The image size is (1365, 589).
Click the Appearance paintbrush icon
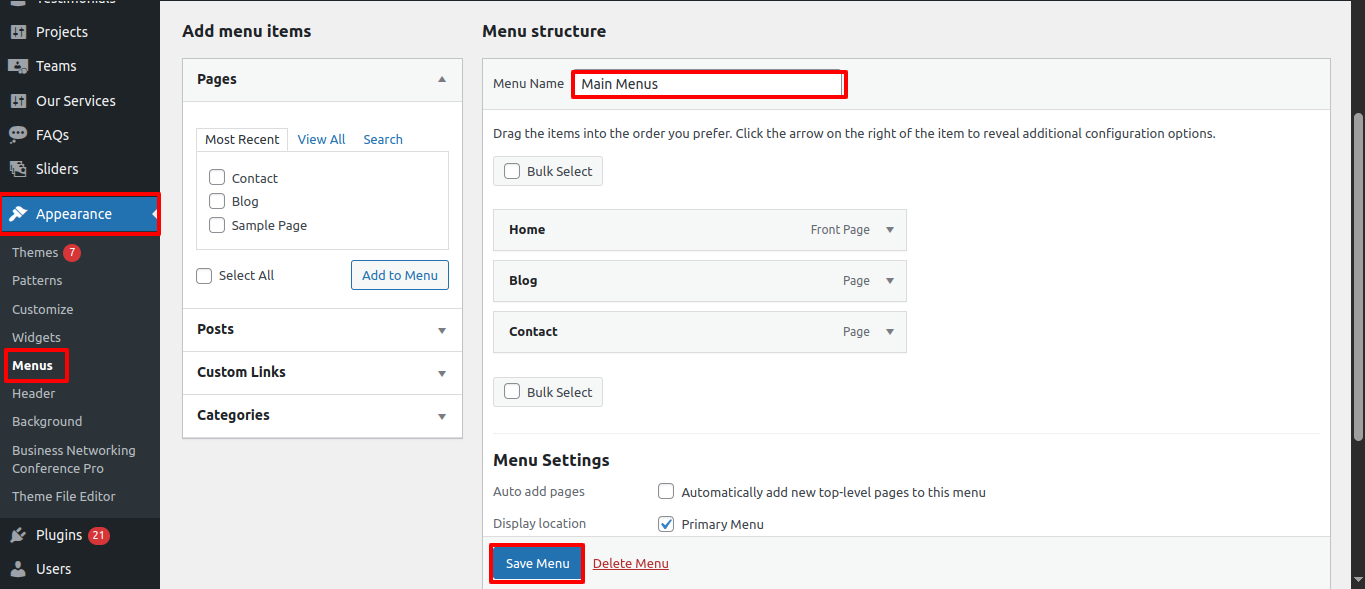pos(18,214)
